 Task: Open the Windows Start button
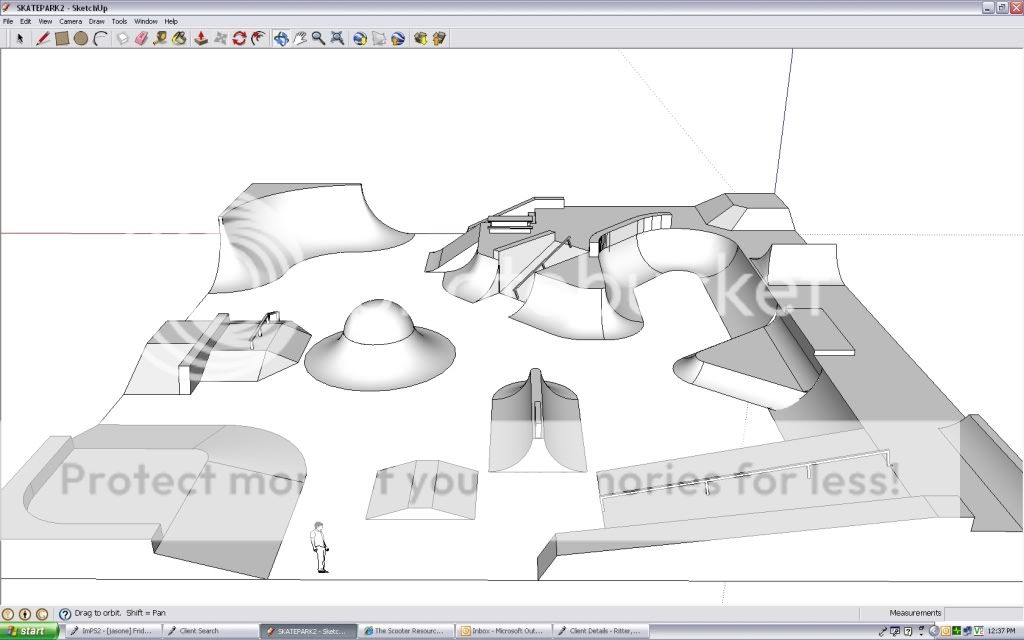pos(32,631)
